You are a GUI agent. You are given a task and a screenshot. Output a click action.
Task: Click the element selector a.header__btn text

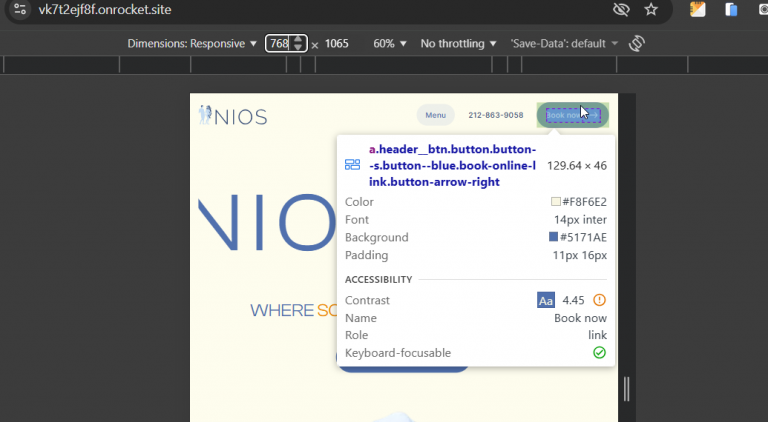click(452, 165)
